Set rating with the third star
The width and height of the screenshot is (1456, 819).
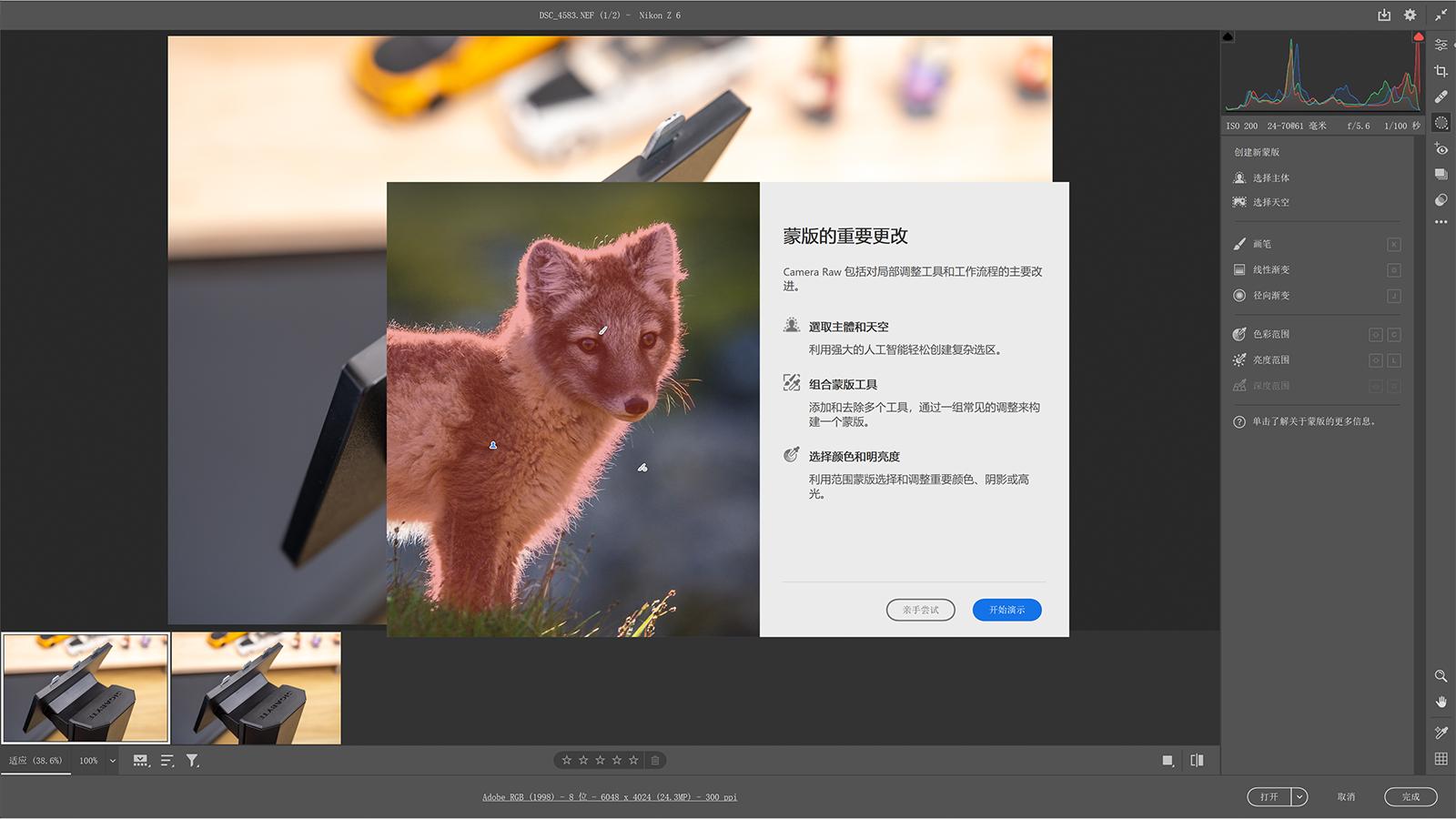pyautogui.click(x=601, y=761)
